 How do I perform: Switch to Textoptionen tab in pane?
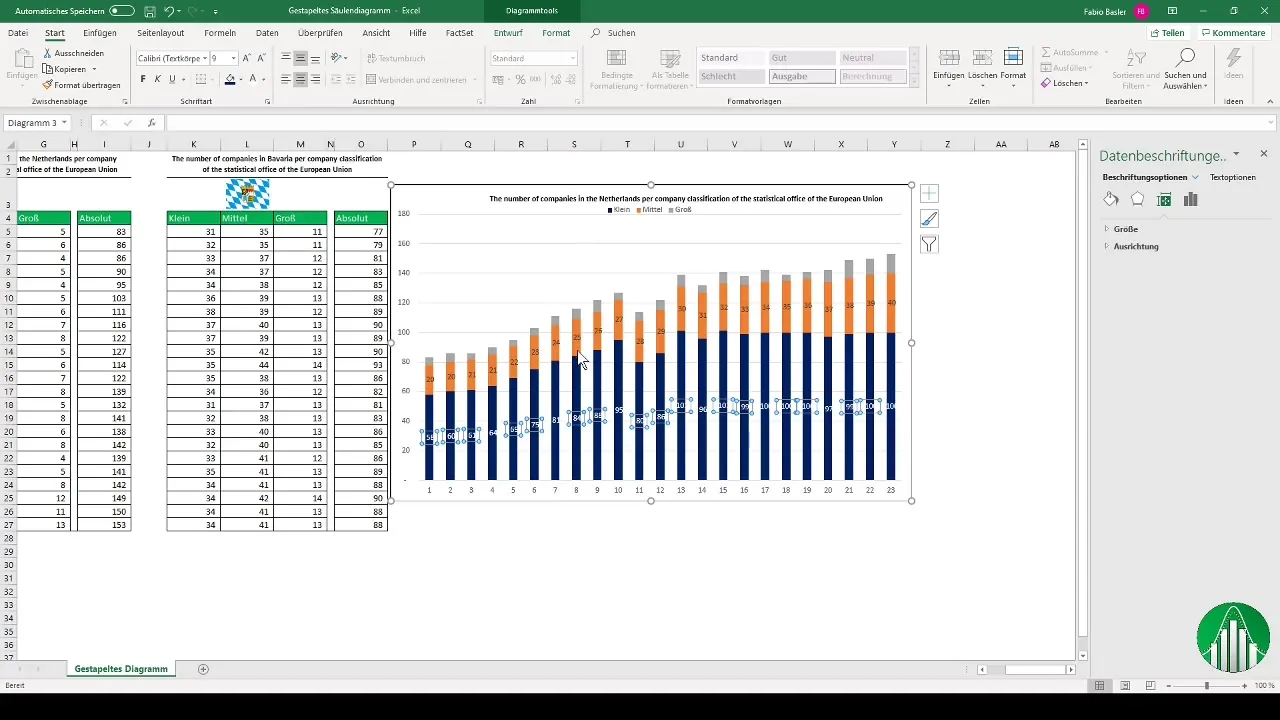click(x=1232, y=177)
